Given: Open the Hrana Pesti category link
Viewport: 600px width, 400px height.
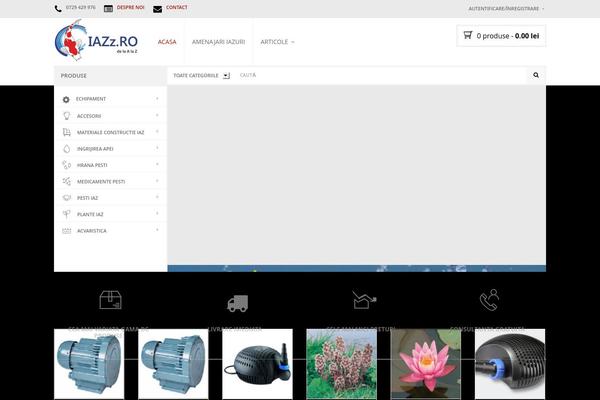Looking at the screenshot, I should [92, 165].
